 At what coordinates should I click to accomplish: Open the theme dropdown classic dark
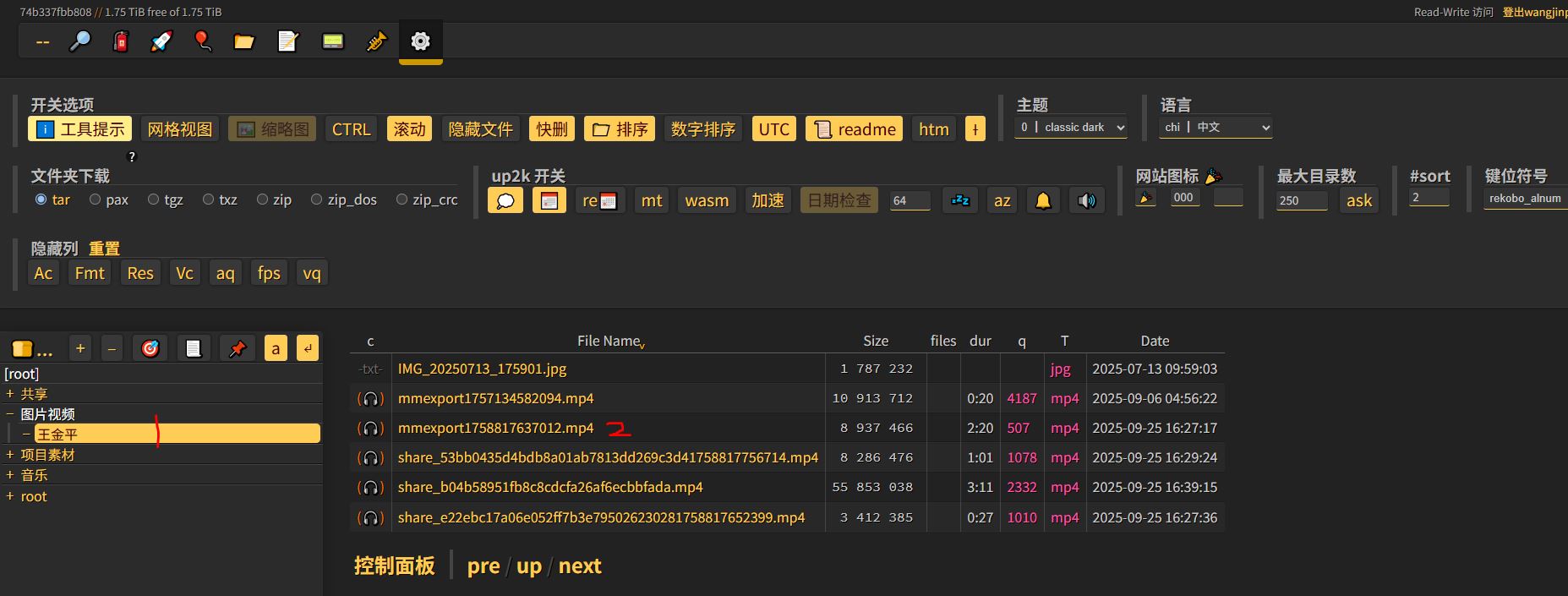click(x=1071, y=128)
